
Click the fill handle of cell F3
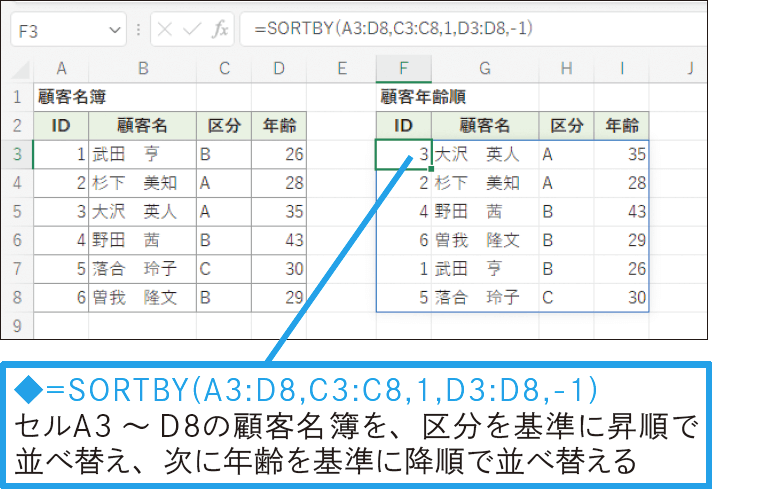[x=431, y=169]
